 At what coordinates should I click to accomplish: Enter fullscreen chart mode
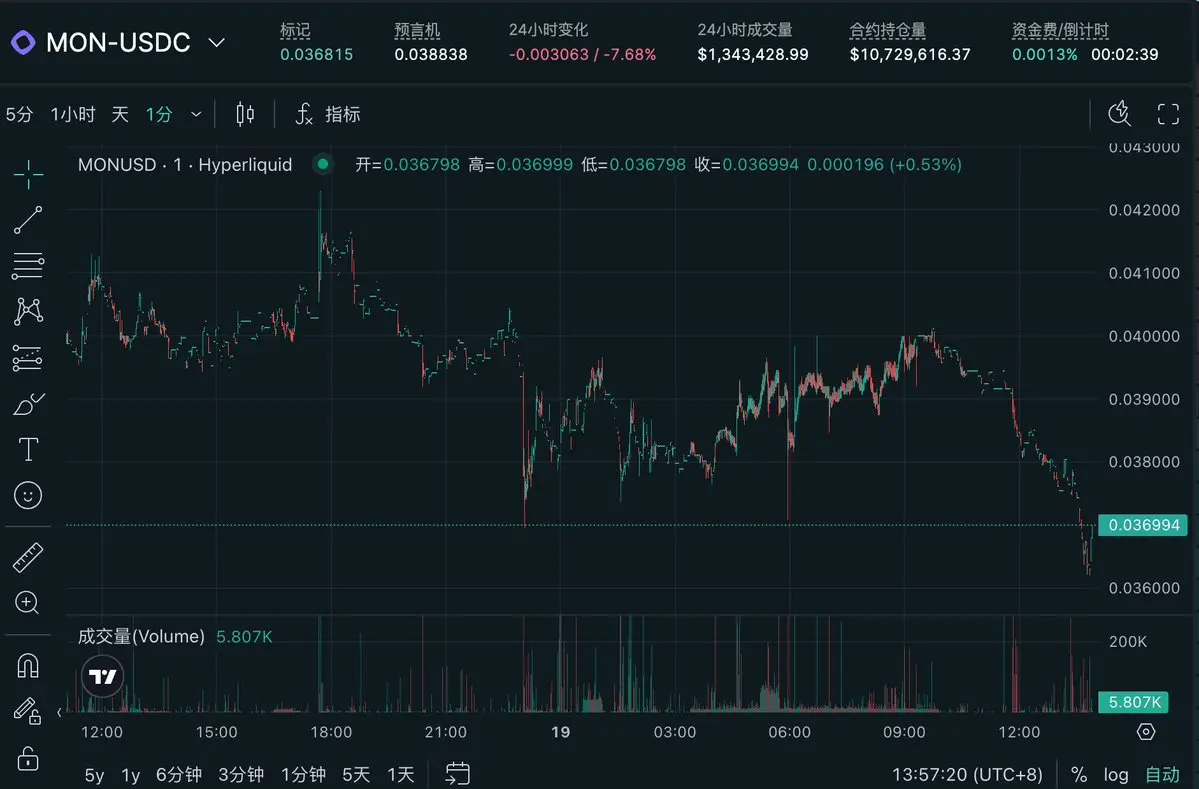tap(1168, 115)
